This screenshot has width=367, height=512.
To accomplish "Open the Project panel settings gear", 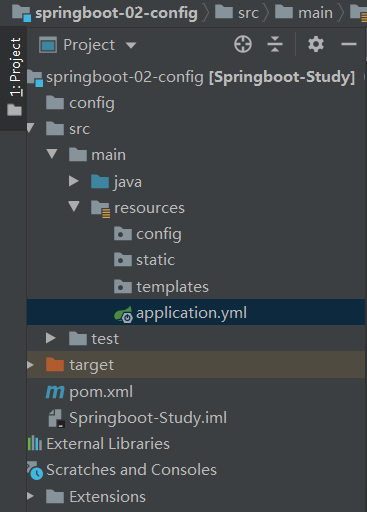I will point(316,44).
